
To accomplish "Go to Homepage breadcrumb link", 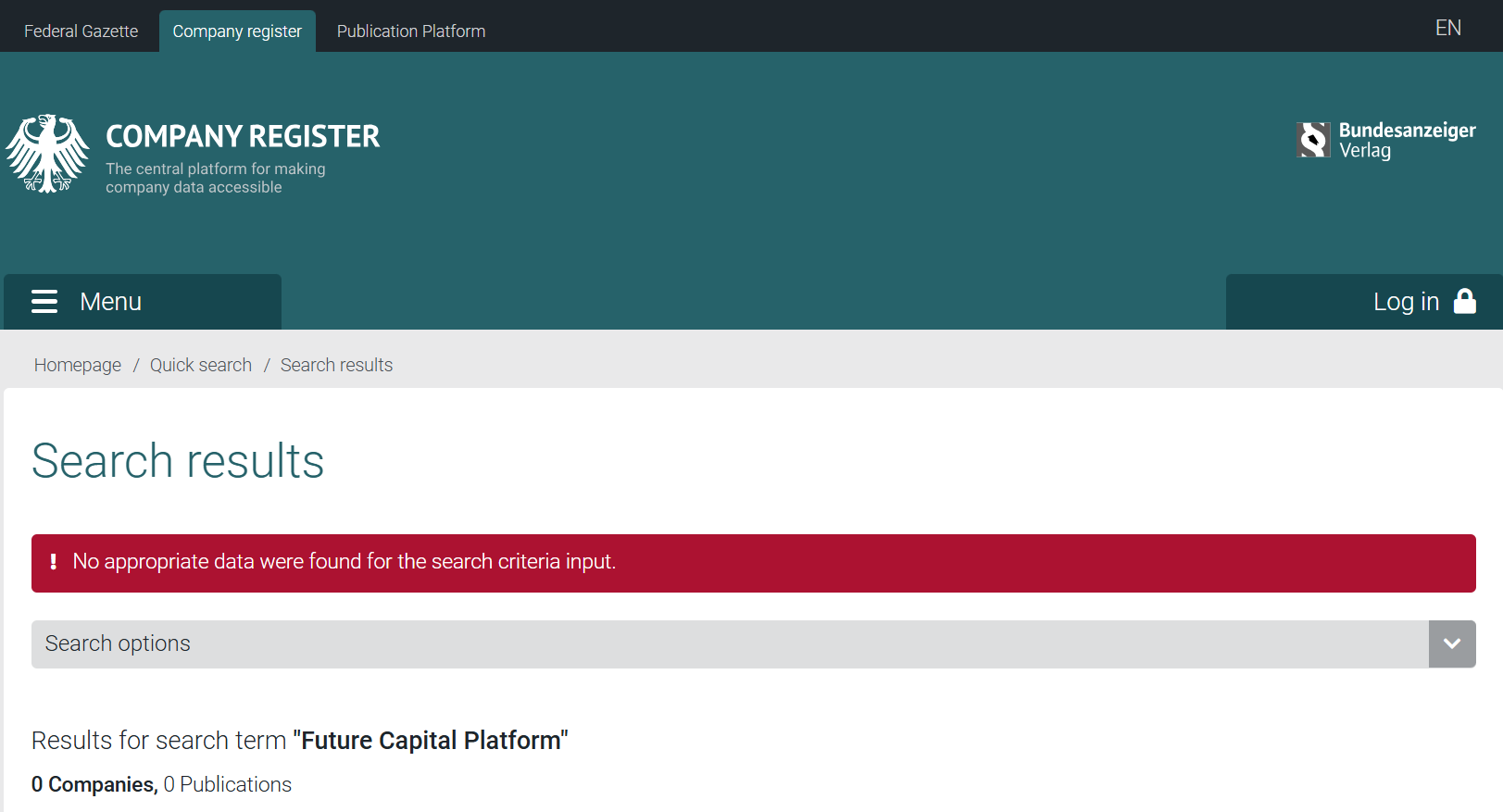I will point(78,365).
